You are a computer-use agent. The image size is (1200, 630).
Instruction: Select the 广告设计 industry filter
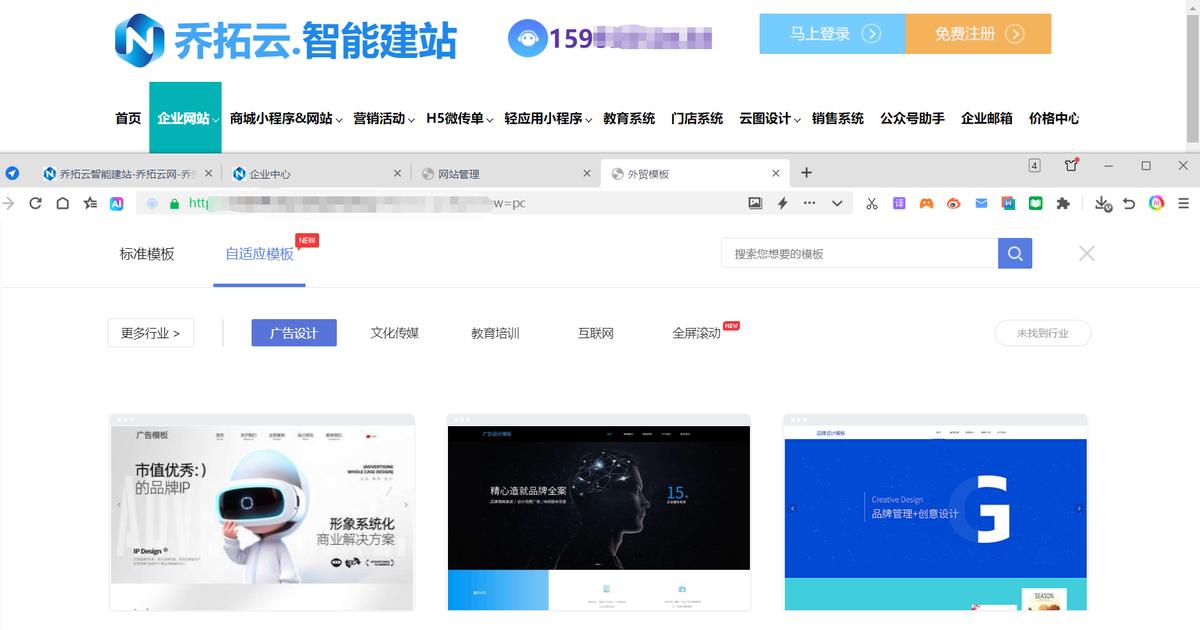294,333
